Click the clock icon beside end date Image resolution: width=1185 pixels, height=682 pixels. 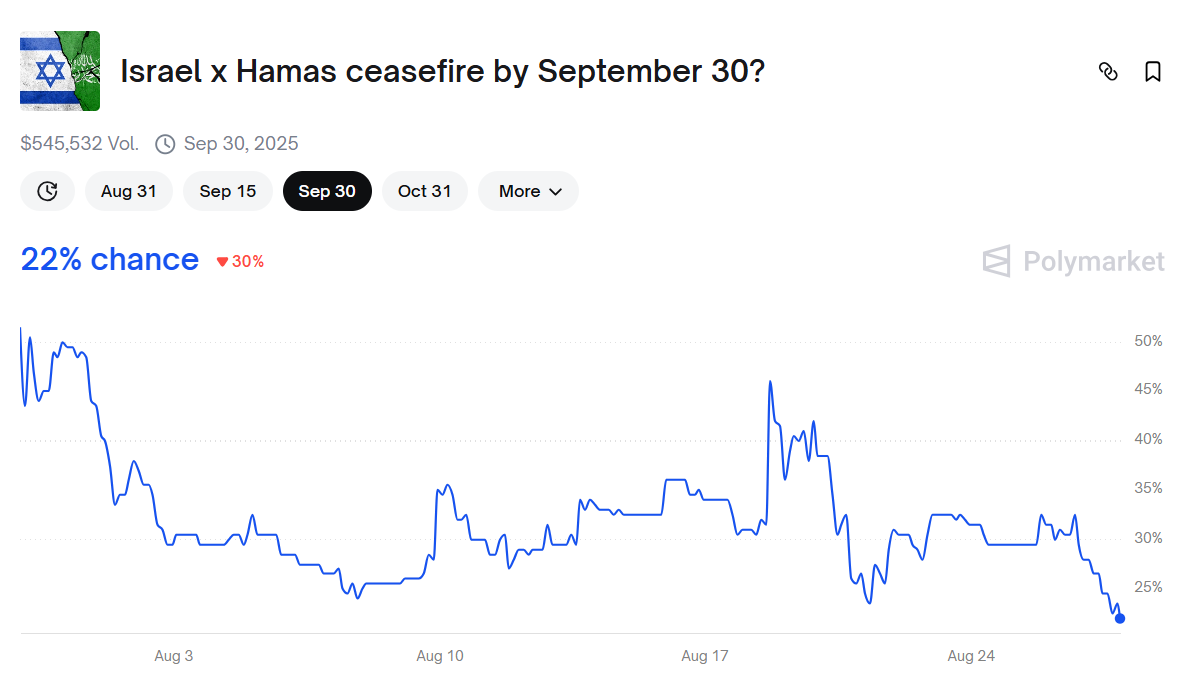pyautogui.click(x=165, y=144)
